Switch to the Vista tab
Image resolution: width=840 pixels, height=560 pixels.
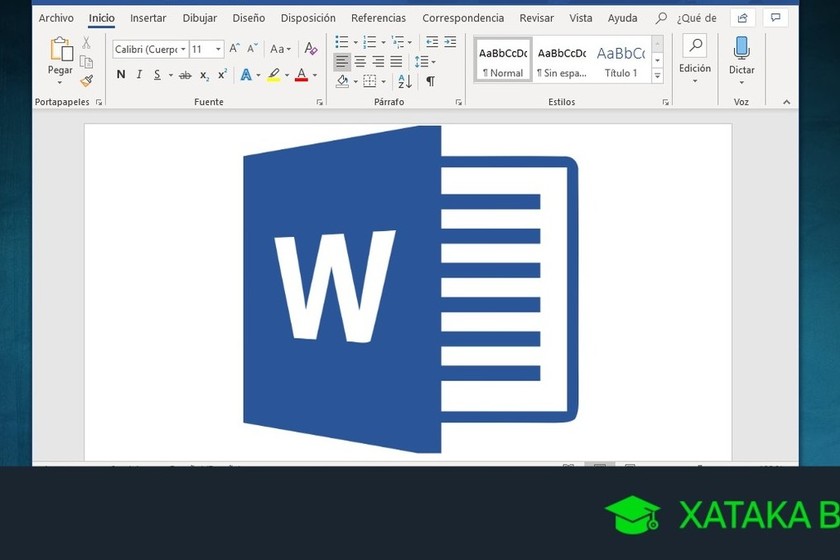point(580,18)
